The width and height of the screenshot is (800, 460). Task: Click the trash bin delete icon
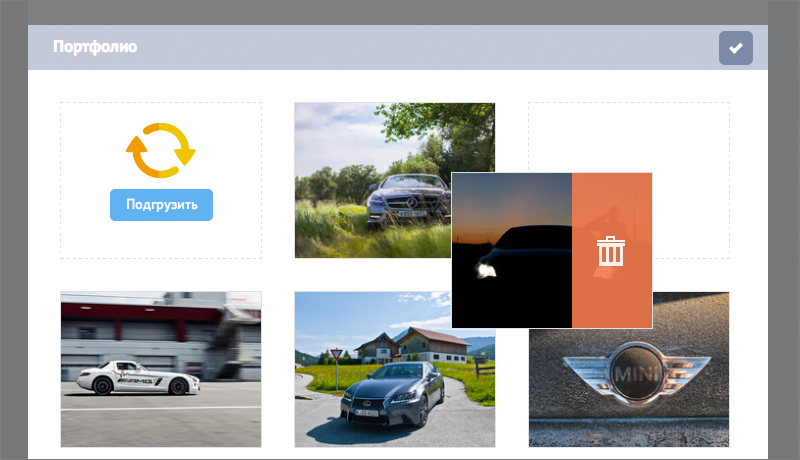611,251
